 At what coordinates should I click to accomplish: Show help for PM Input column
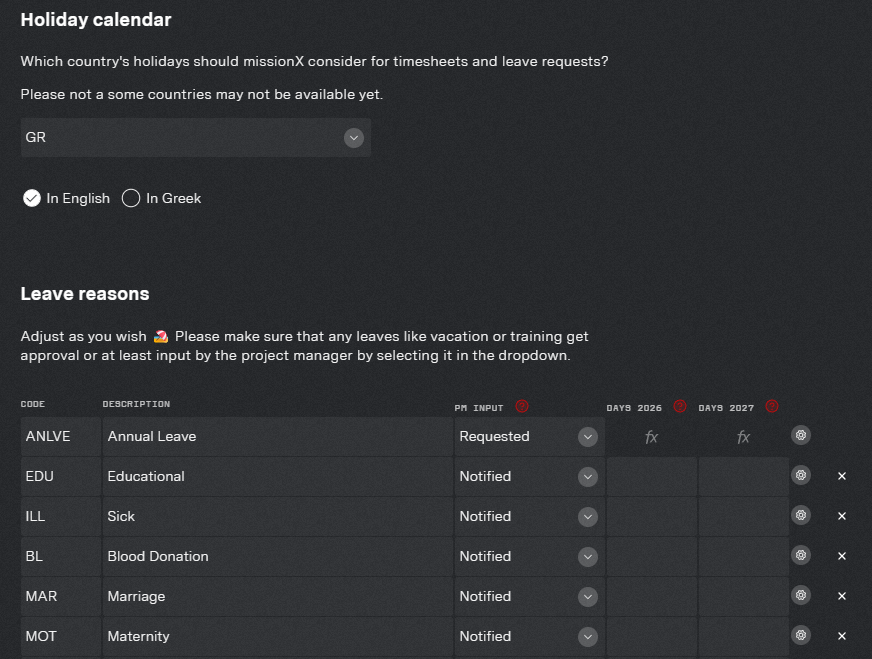(522, 407)
